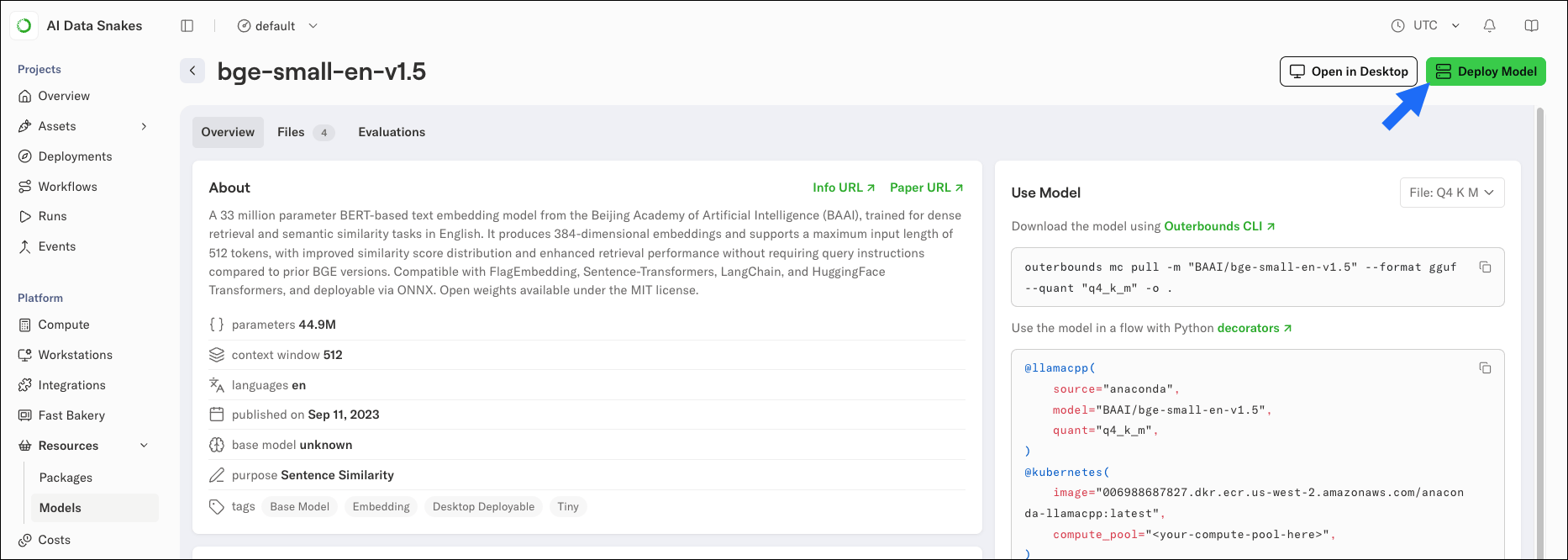Collapse the Resources section chevron

[x=145, y=446]
